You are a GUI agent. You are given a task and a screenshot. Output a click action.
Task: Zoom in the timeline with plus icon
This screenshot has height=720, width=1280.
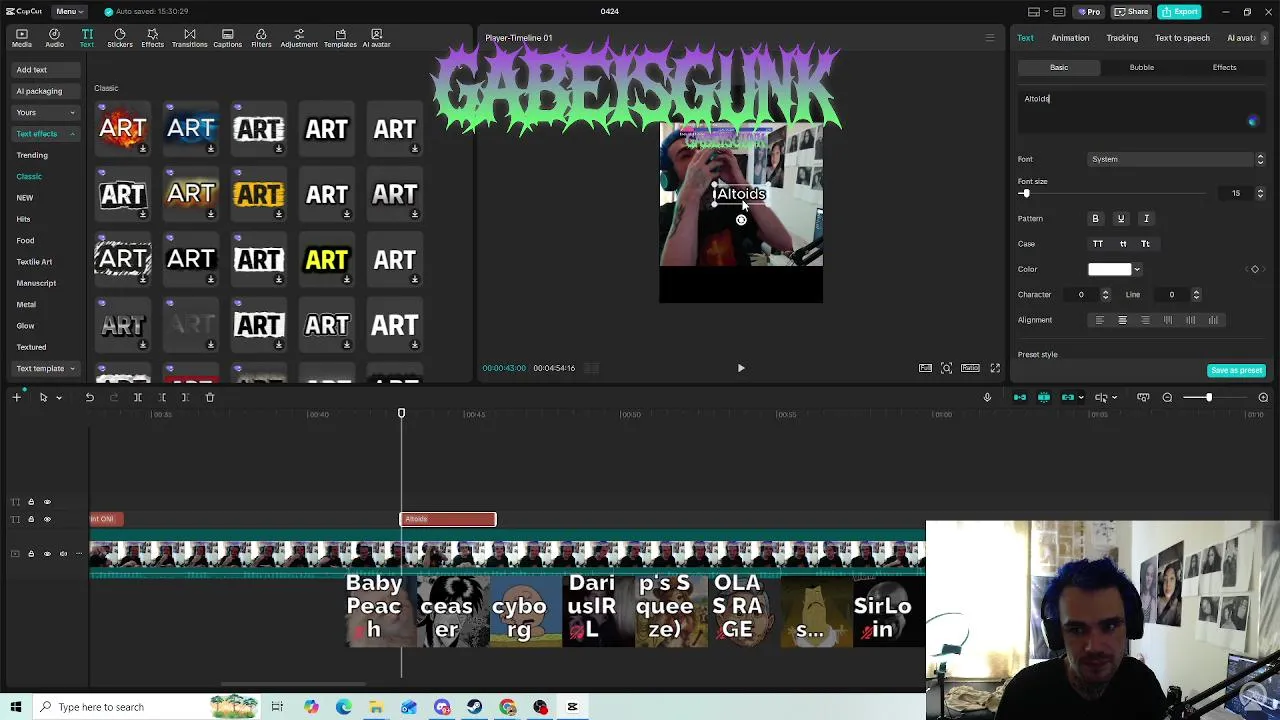[1263, 397]
